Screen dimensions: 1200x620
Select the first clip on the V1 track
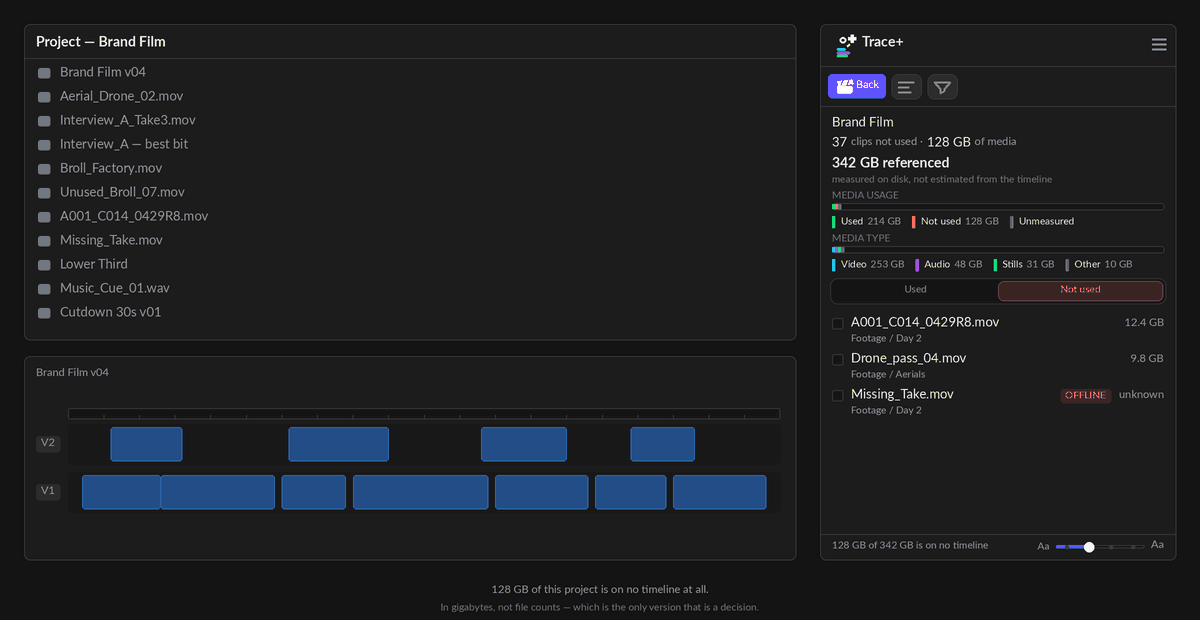[x=121, y=492]
